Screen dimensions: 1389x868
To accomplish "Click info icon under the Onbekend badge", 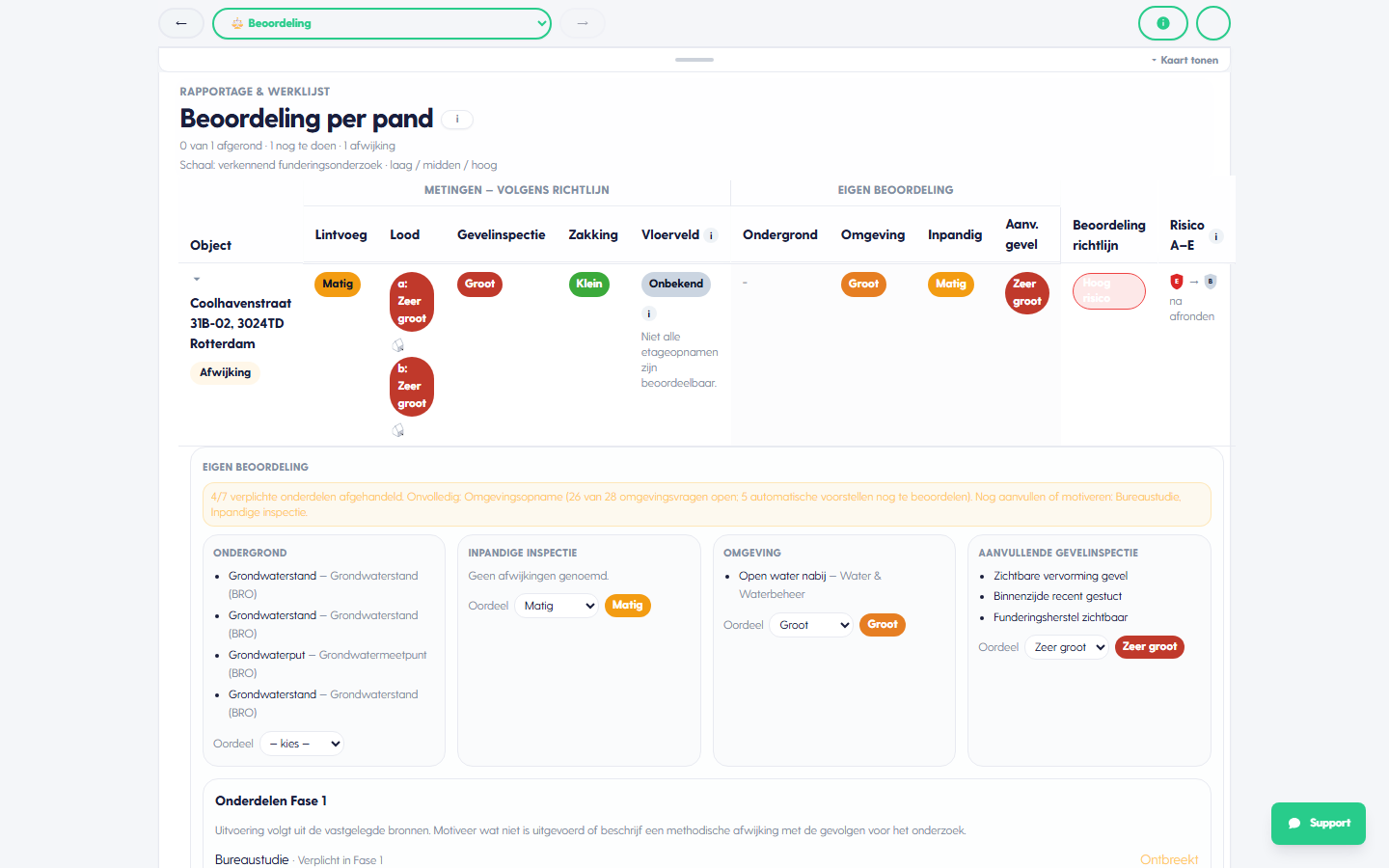I will [x=649, y=313].
